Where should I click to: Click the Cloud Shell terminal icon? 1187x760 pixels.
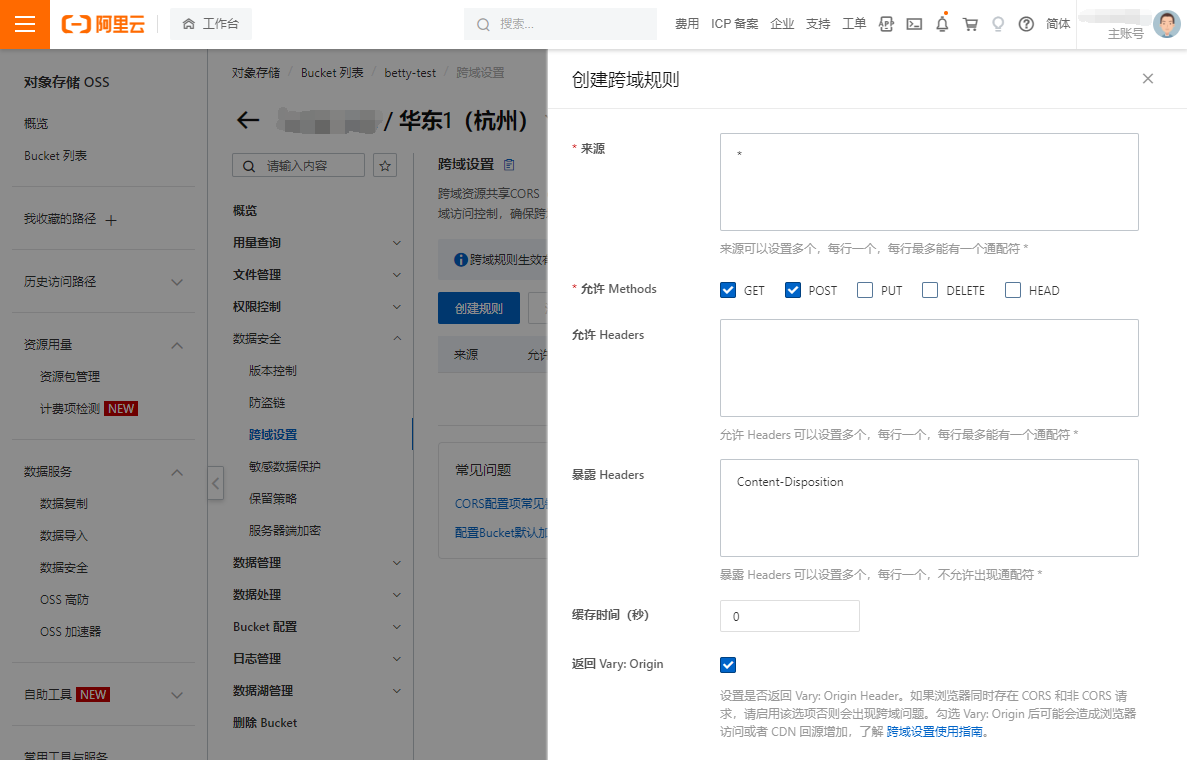click(x=913, y=24)
